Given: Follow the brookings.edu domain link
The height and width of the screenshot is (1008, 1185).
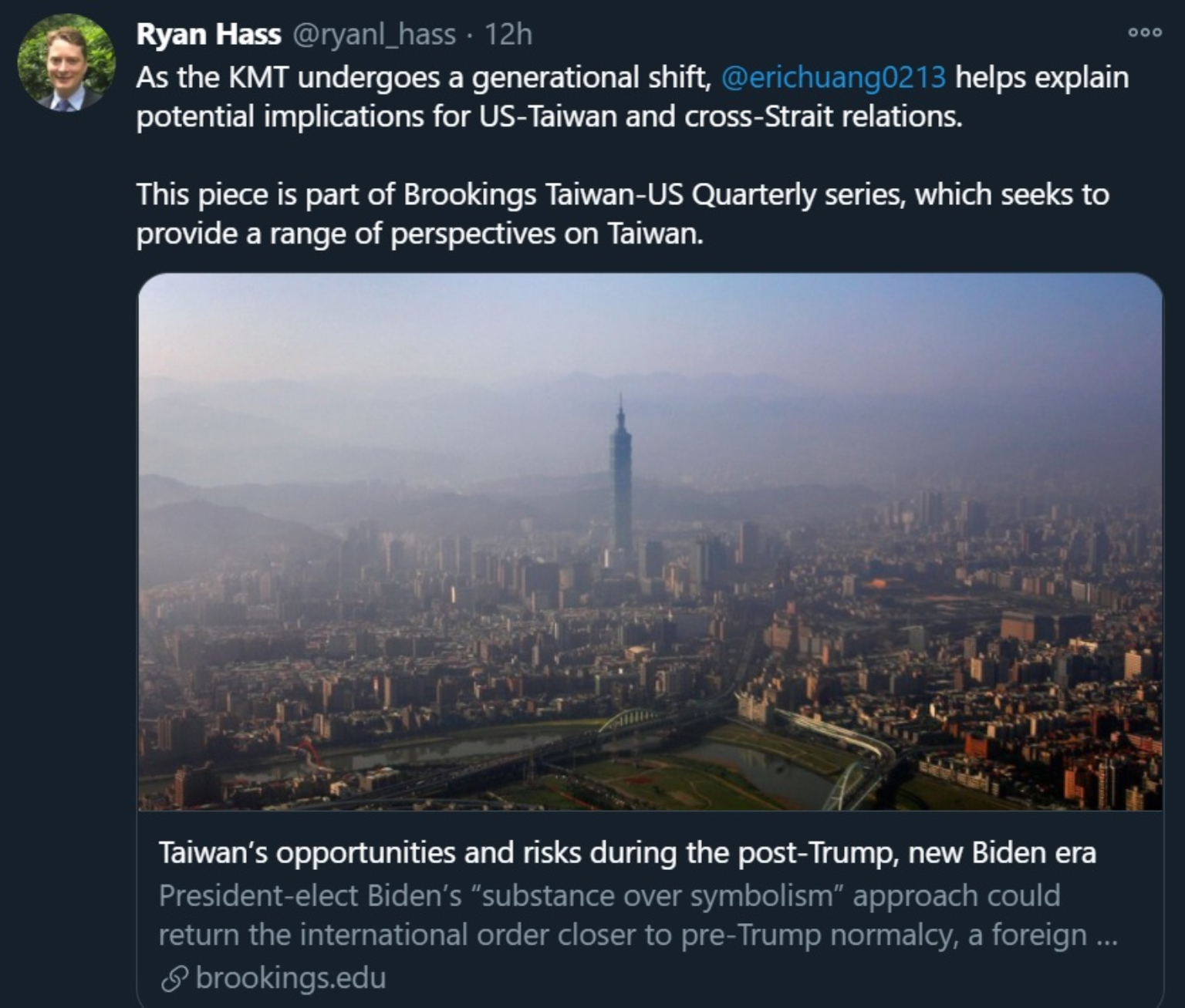Looking at the screenshot, I should tap(290, 978).
